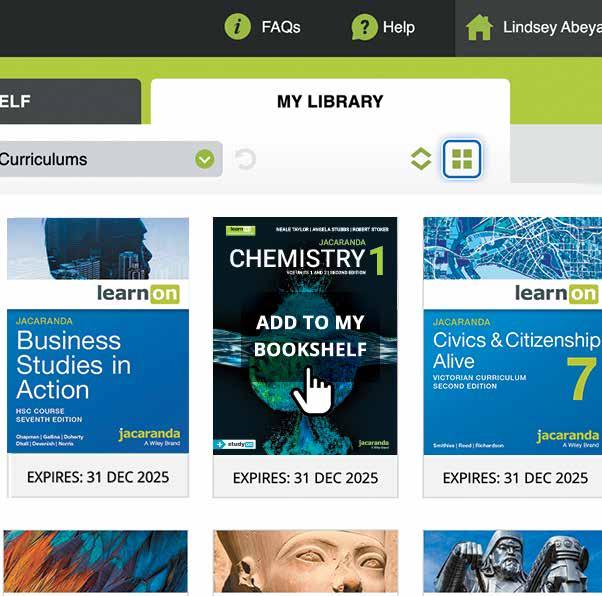The height and width of the screenshot is (596, 602).
Task: Open the Curriculums filter box
Action: [x=111, y=159]
